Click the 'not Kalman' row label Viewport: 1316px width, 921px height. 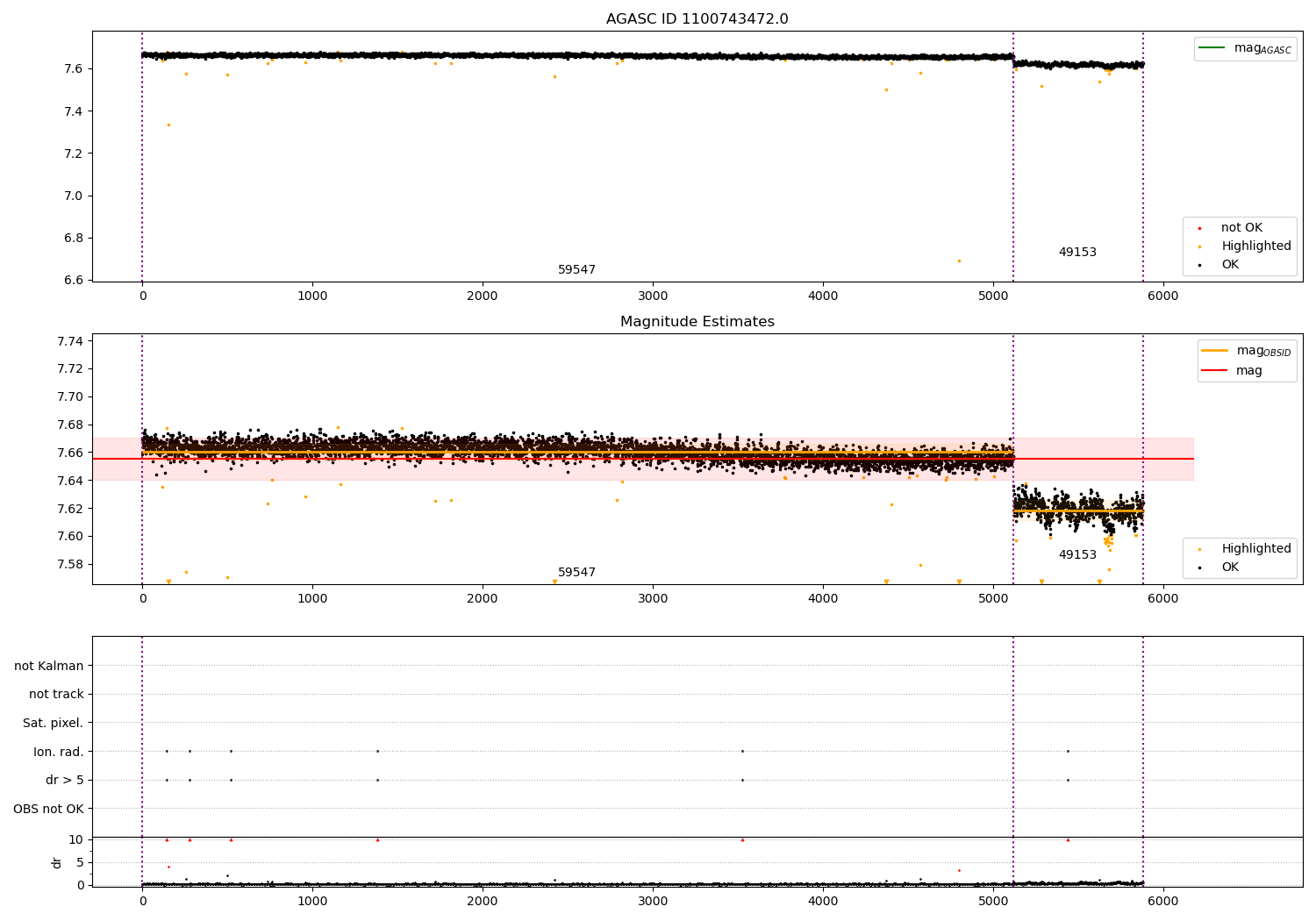click(49, 666)
